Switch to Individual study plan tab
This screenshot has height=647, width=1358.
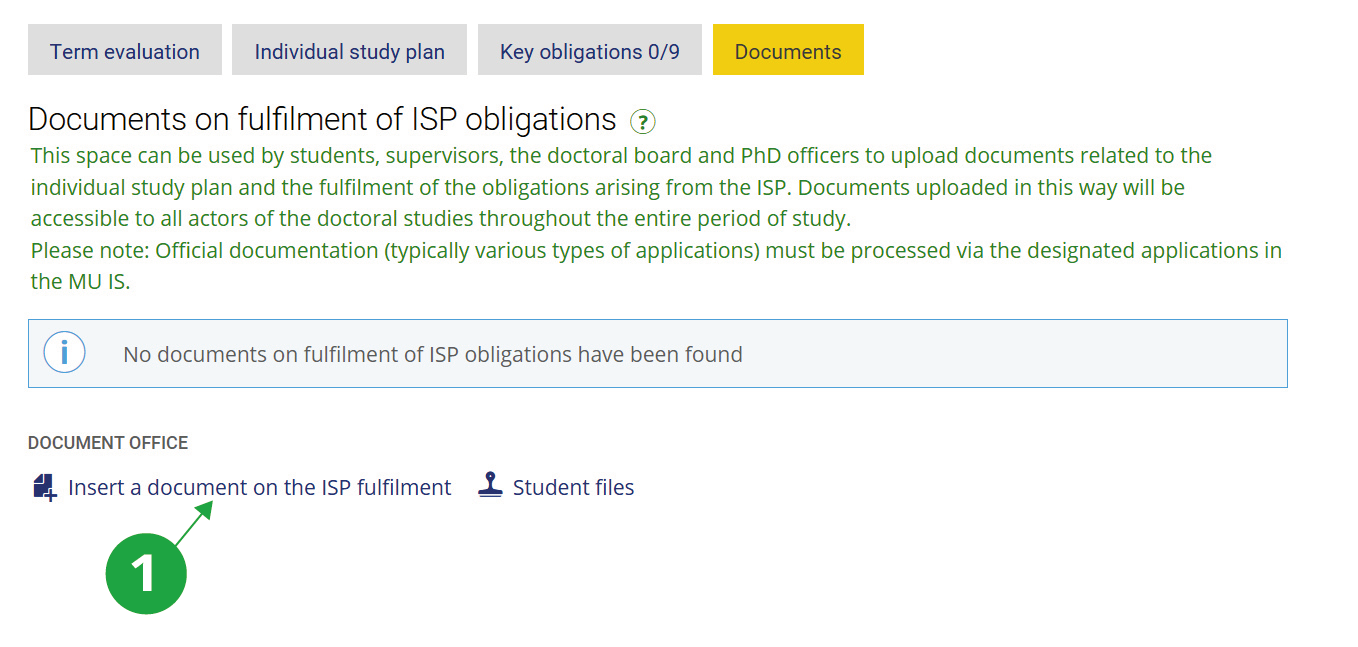point(349,51)
